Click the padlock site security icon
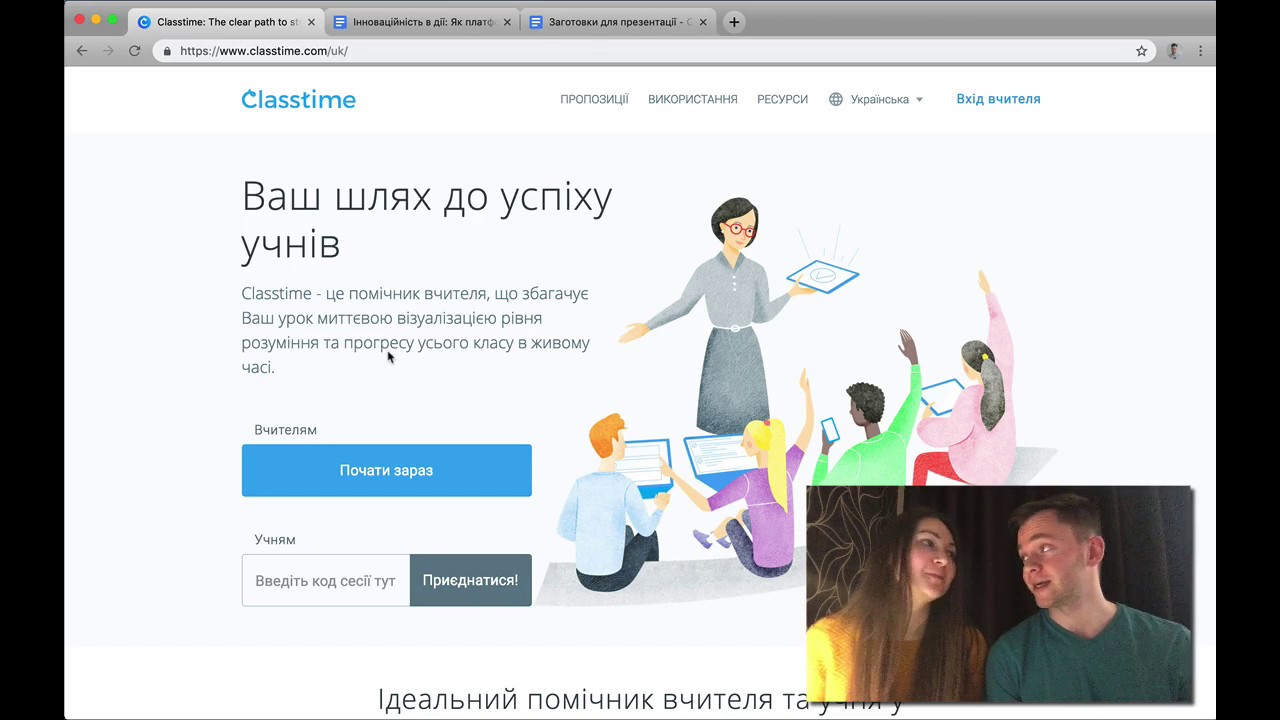This screenshot has height=720, width=1280. point(167,51)
